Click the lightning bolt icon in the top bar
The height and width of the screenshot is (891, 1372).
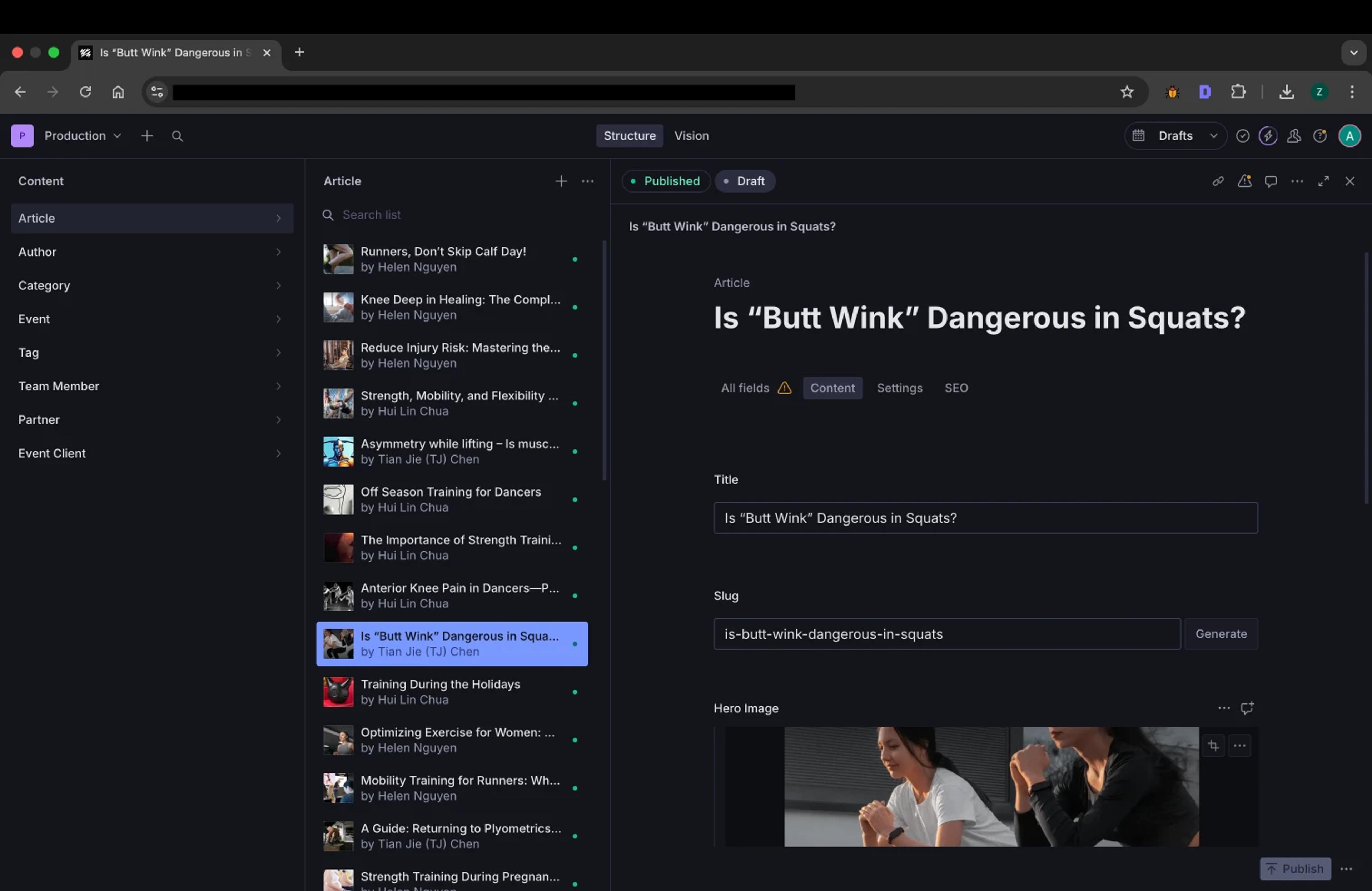1268,136
